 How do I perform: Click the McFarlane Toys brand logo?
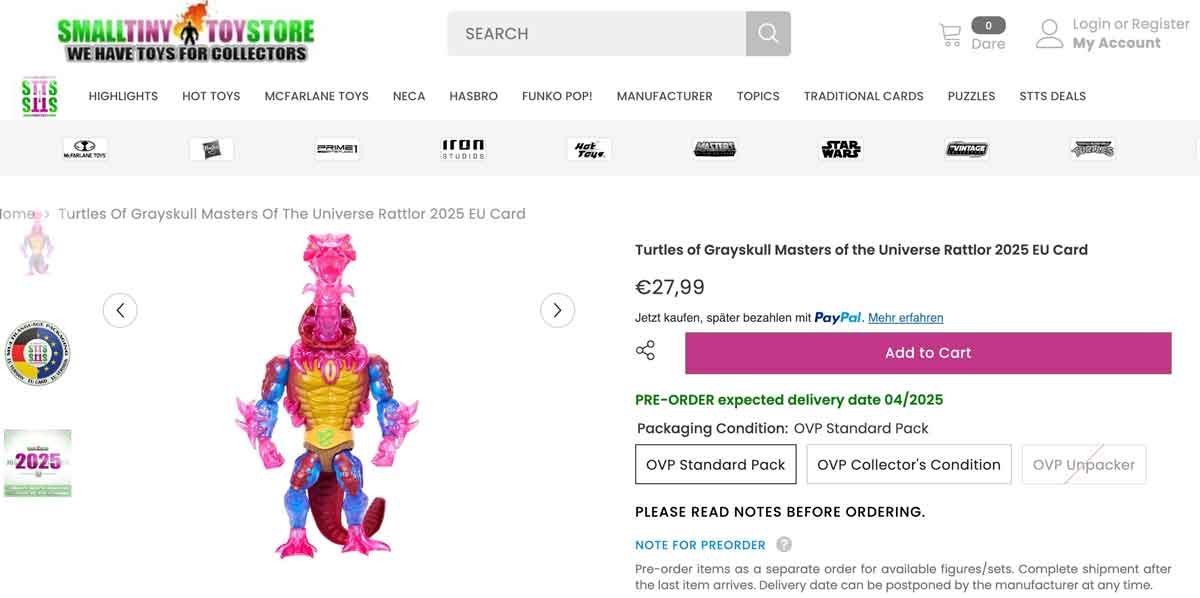(85, 148)
